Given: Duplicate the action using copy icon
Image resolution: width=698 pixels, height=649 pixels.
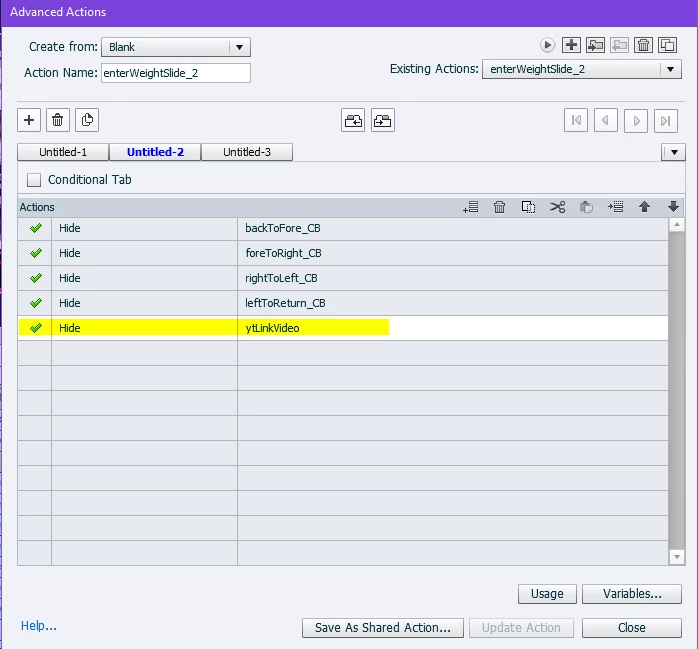Looking at the screenshot, I should 667,45.
